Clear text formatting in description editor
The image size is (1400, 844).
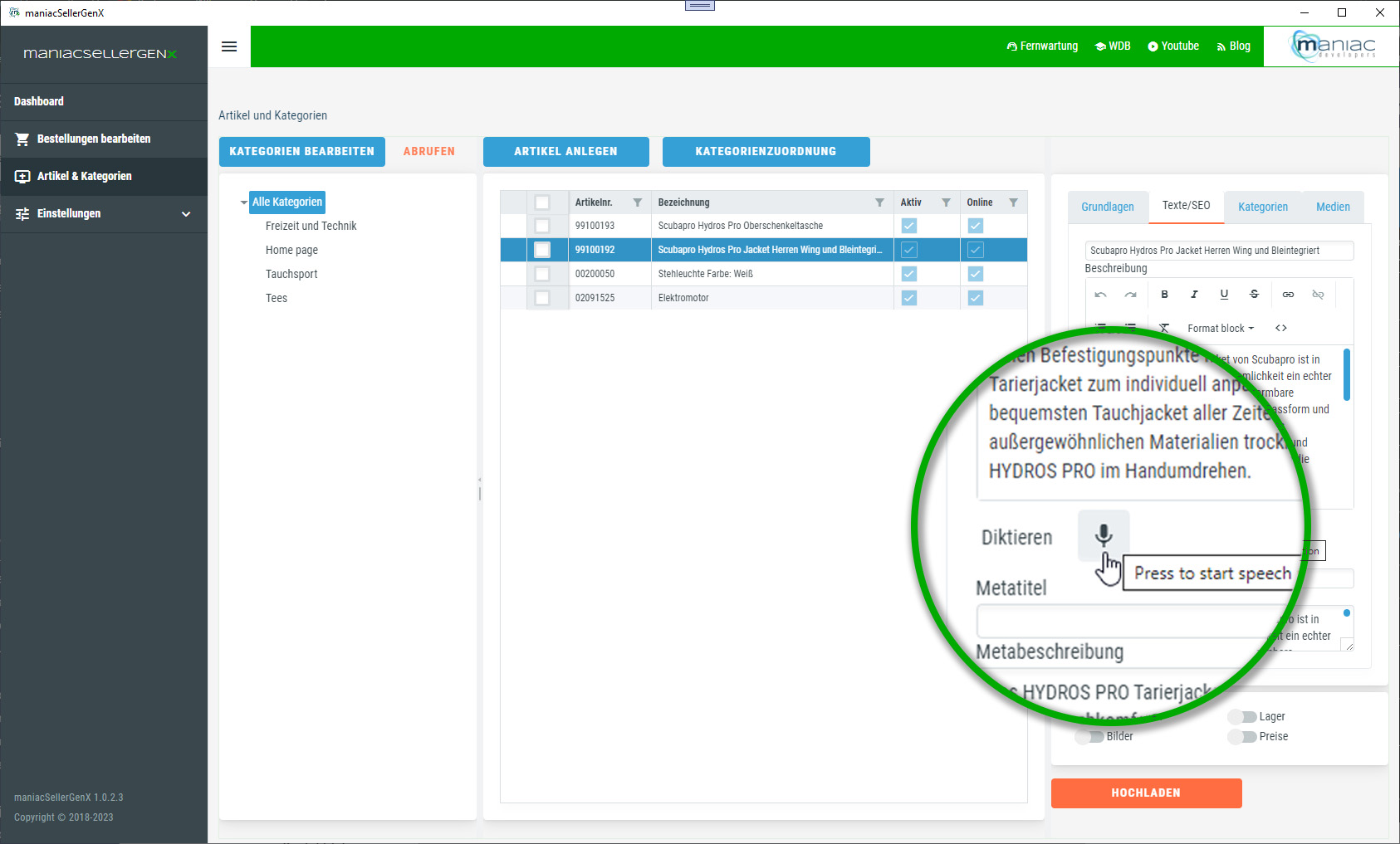(x=1164, y=329)
